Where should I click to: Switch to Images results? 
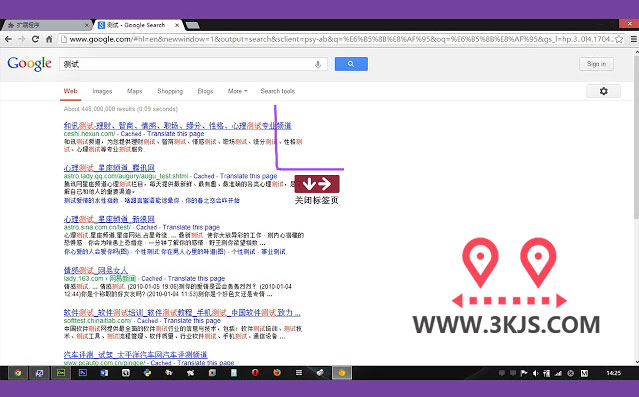[x=102, y=91]
